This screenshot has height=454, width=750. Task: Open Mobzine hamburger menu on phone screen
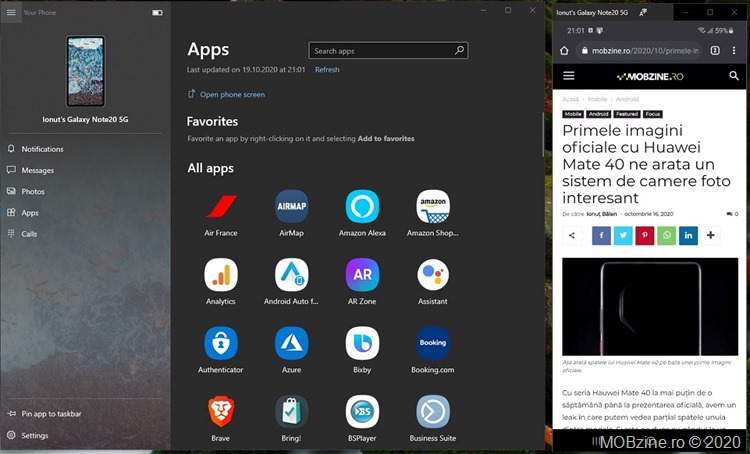pyautogui.click(x=569, y=76)
